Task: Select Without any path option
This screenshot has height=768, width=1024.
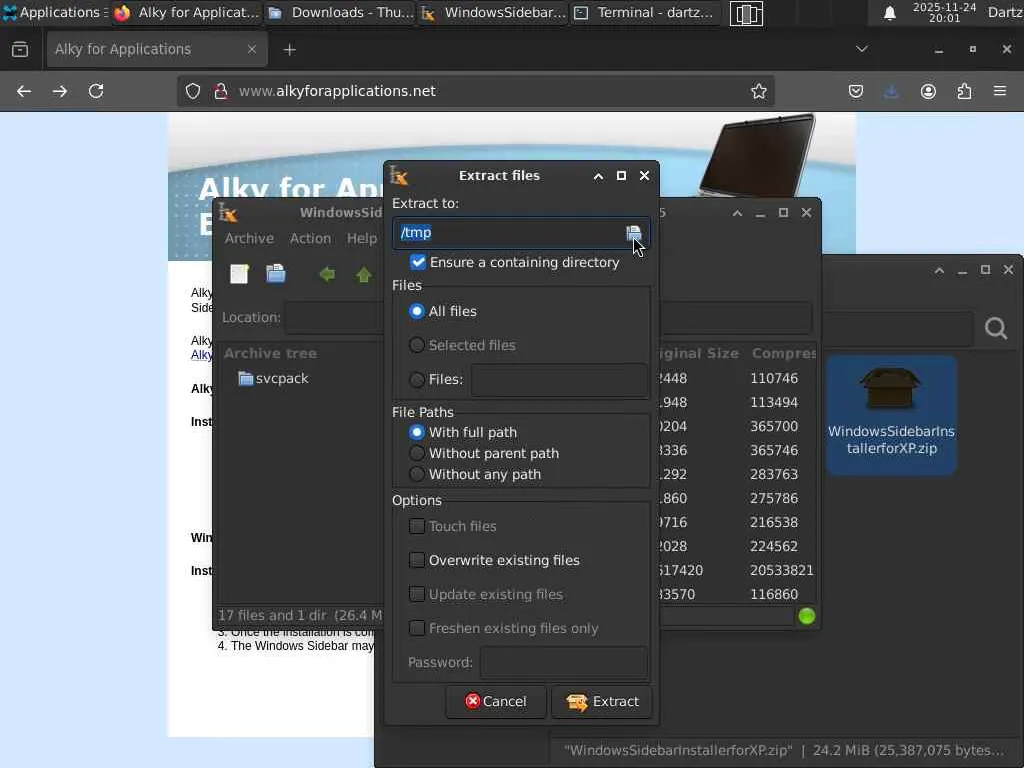Action: pyautogui.click(x=417, y=474)
